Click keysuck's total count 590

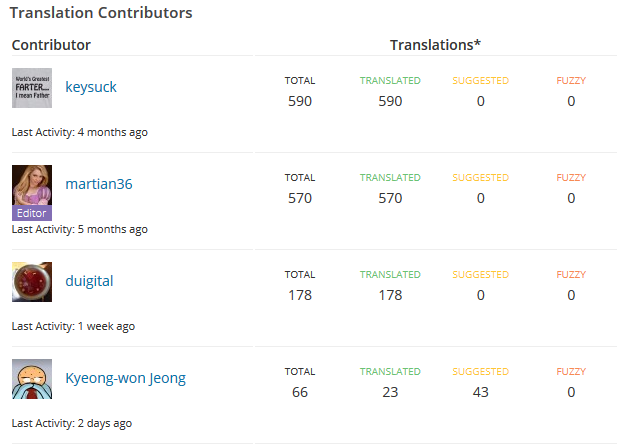pyautogui.click(x=300, y=101)
